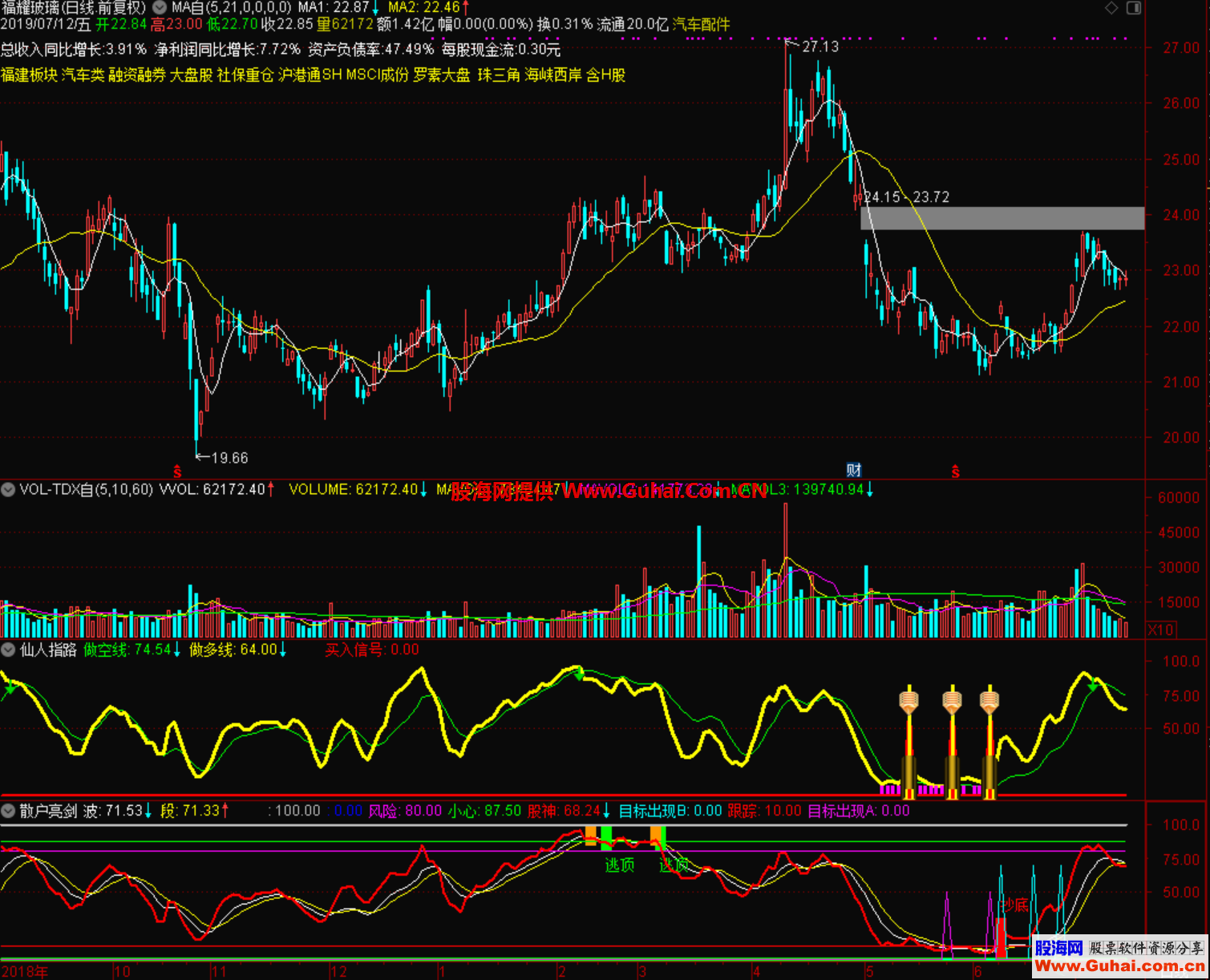Image resolution: width=1210 pixels, height=980 pixels.
Task: Click month 12 on the timeline
Action: tap(338, 972)
